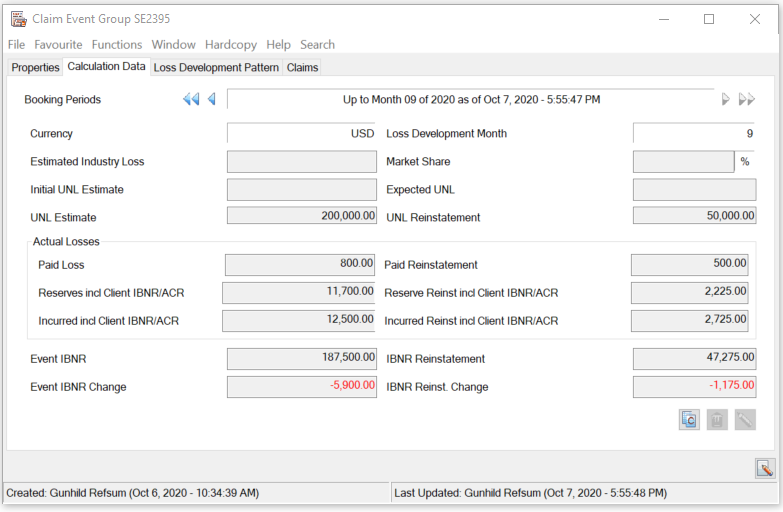Jump to the last booking period
The image size is (783, 512).
coord(746,100)
